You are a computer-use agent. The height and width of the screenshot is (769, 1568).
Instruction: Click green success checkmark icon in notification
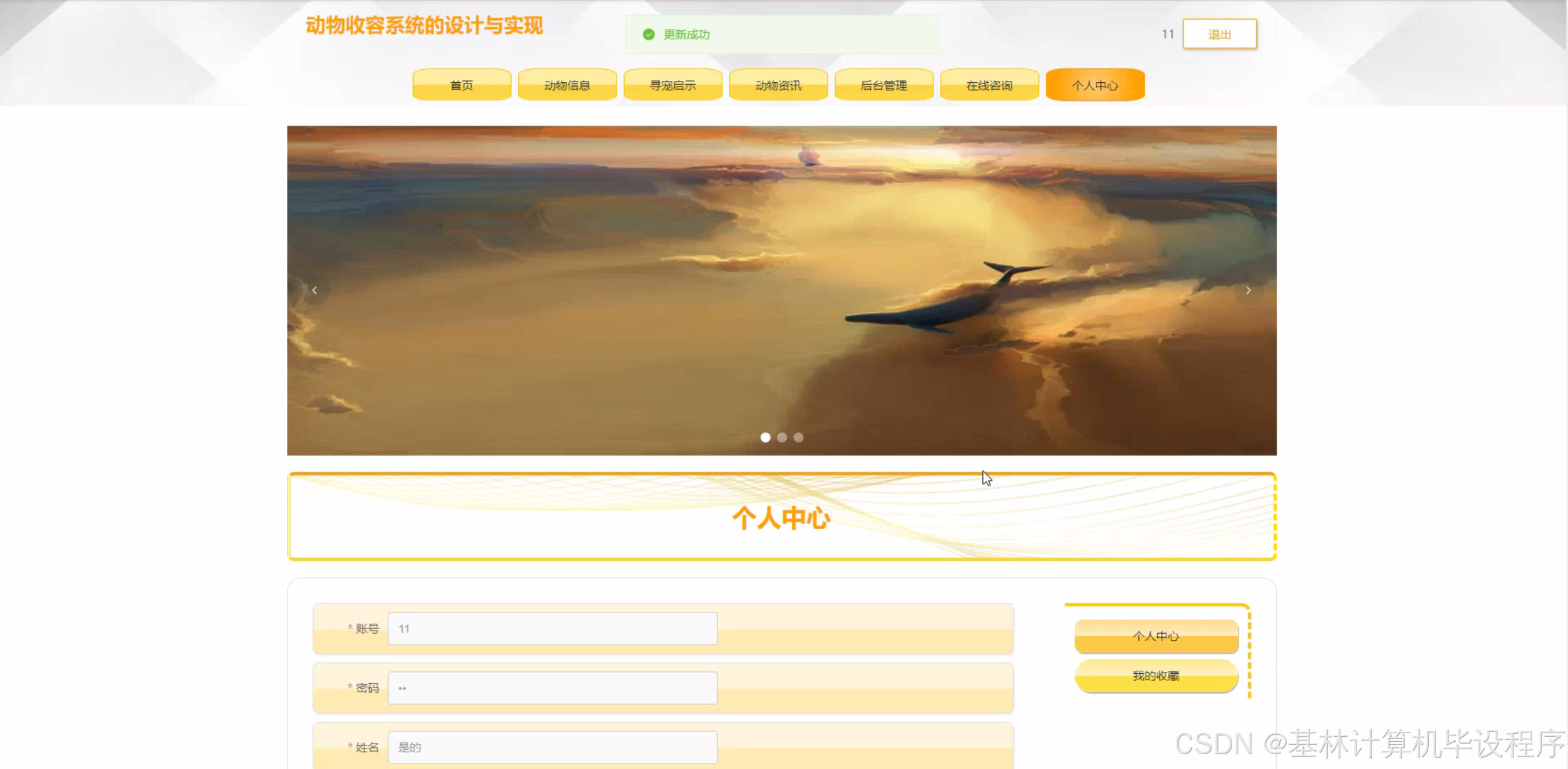click(x=648, y=35)
